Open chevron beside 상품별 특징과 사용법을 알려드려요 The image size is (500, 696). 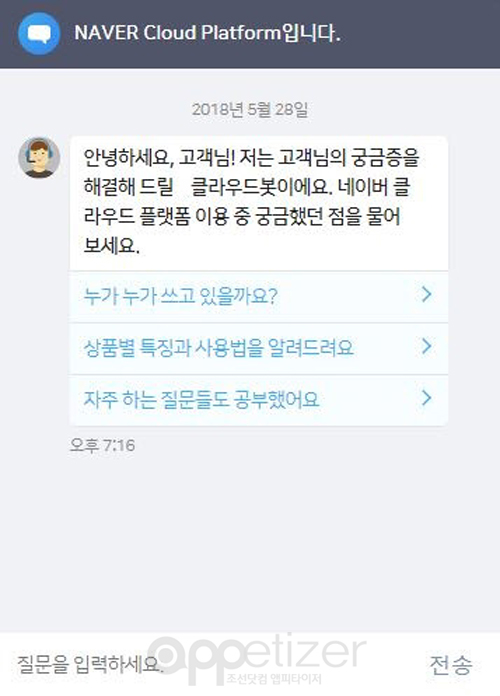pyautogui.click(x=426, y=346)
